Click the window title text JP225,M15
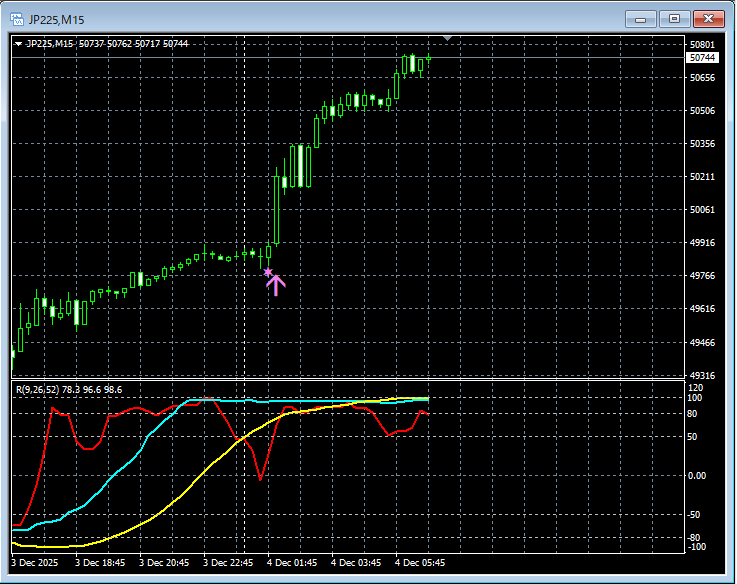737x584 pixels. (56, 20)
